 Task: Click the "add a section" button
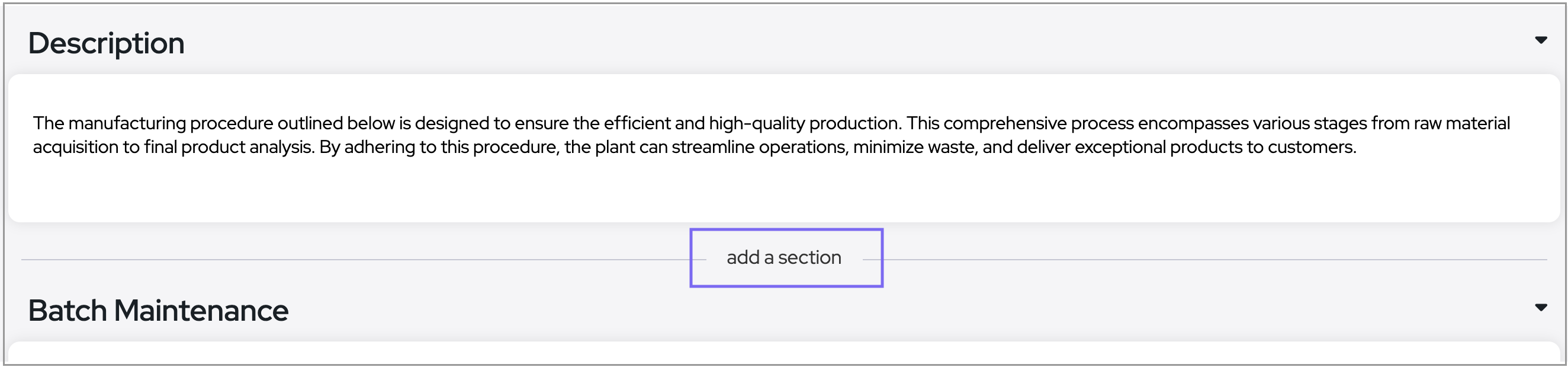pyautogui.click(x=784, y=258)
